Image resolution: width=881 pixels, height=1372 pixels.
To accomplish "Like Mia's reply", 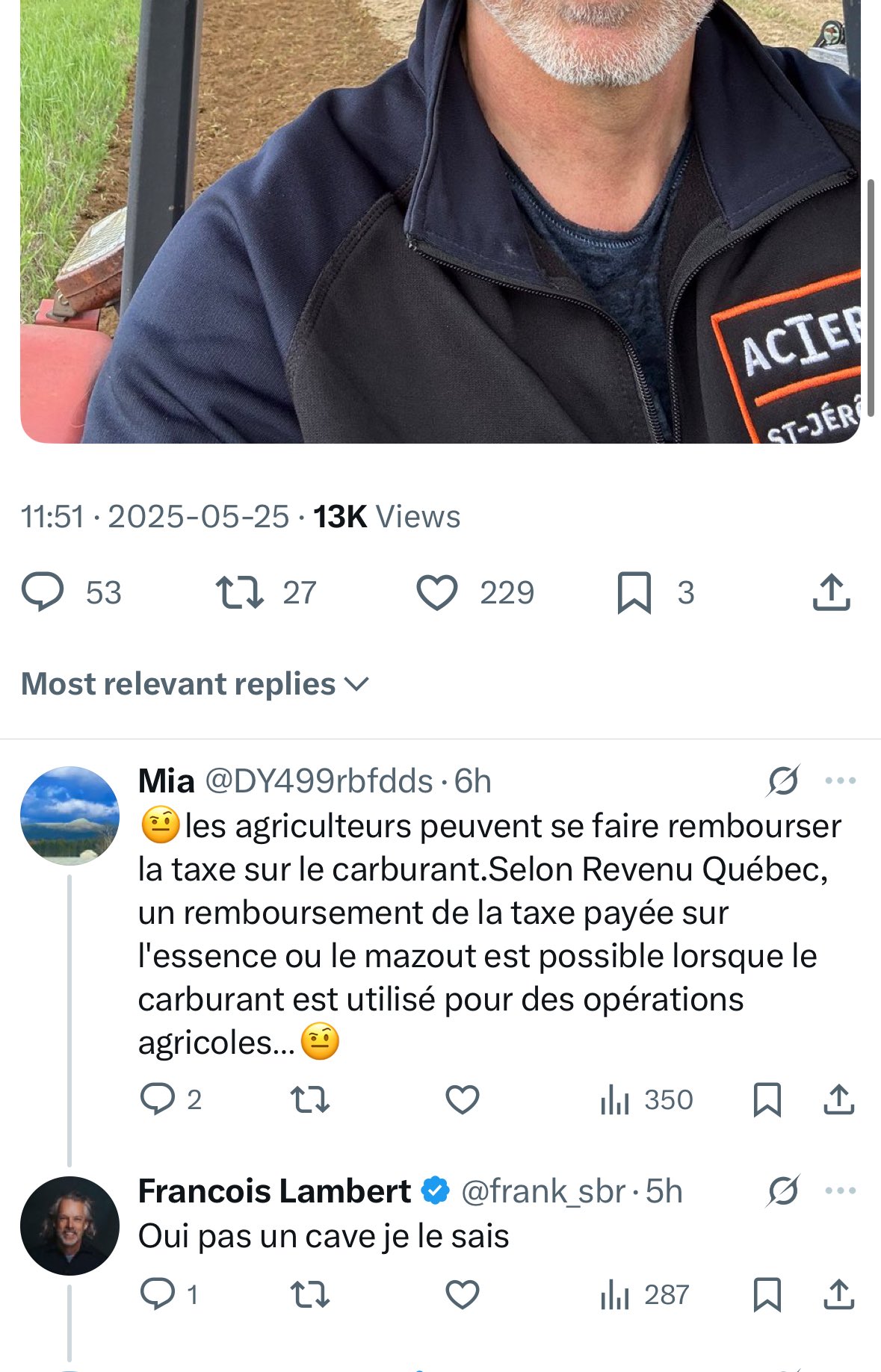I will click(x=463, y=1100).
